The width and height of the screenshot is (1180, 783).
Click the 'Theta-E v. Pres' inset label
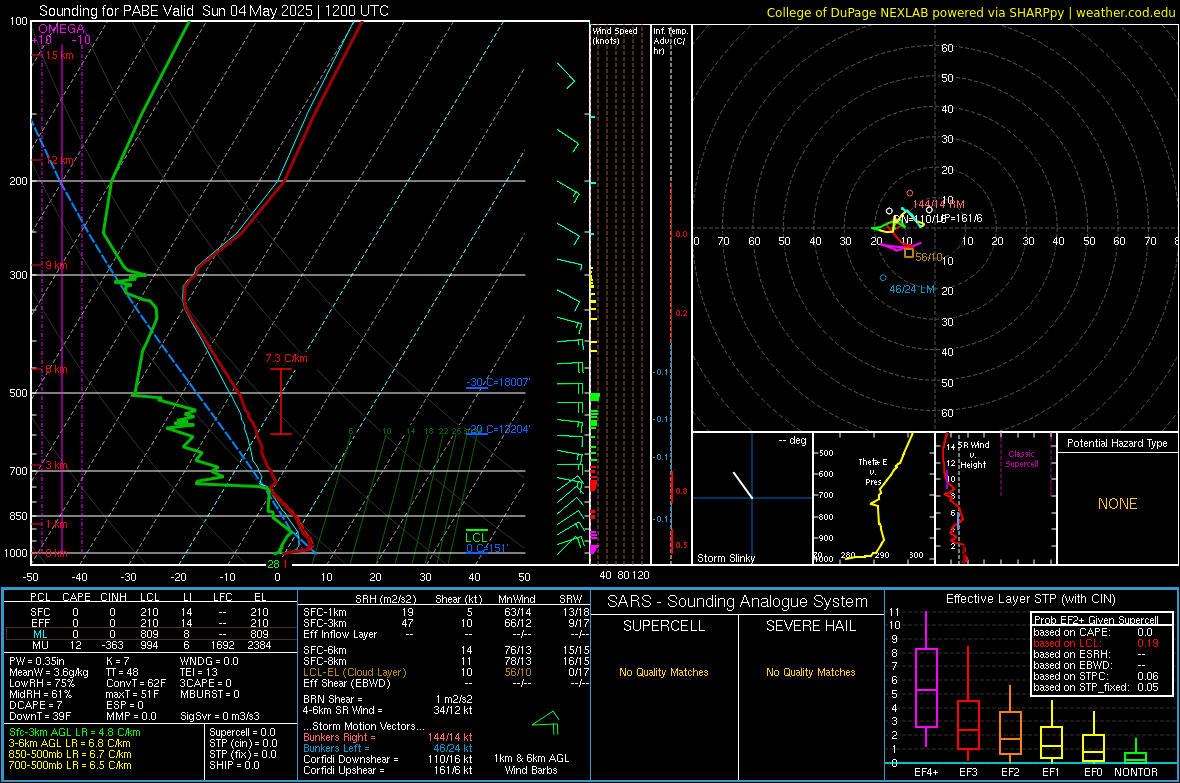(873, 471)
